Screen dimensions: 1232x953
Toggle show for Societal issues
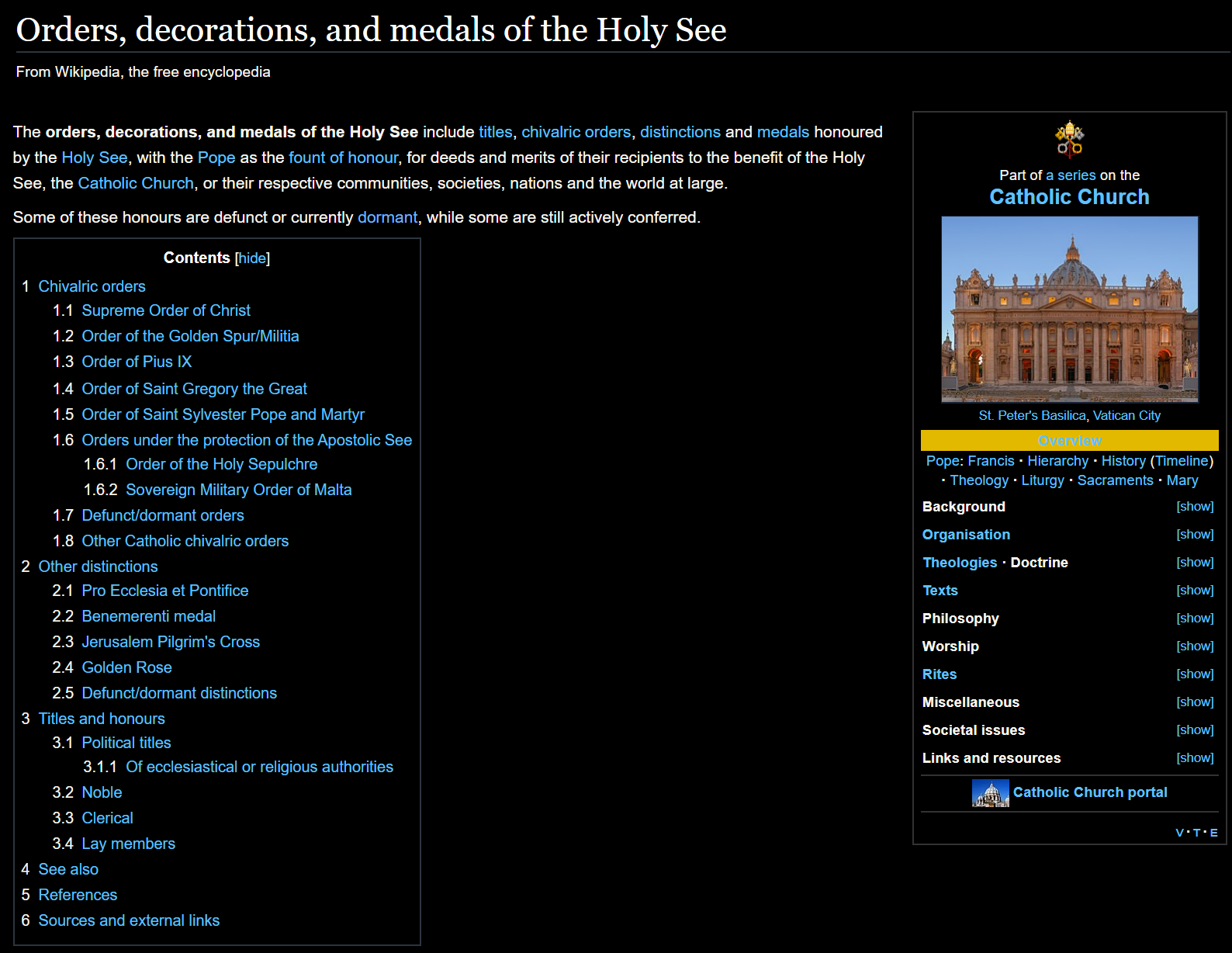(x=1194, y=729)
